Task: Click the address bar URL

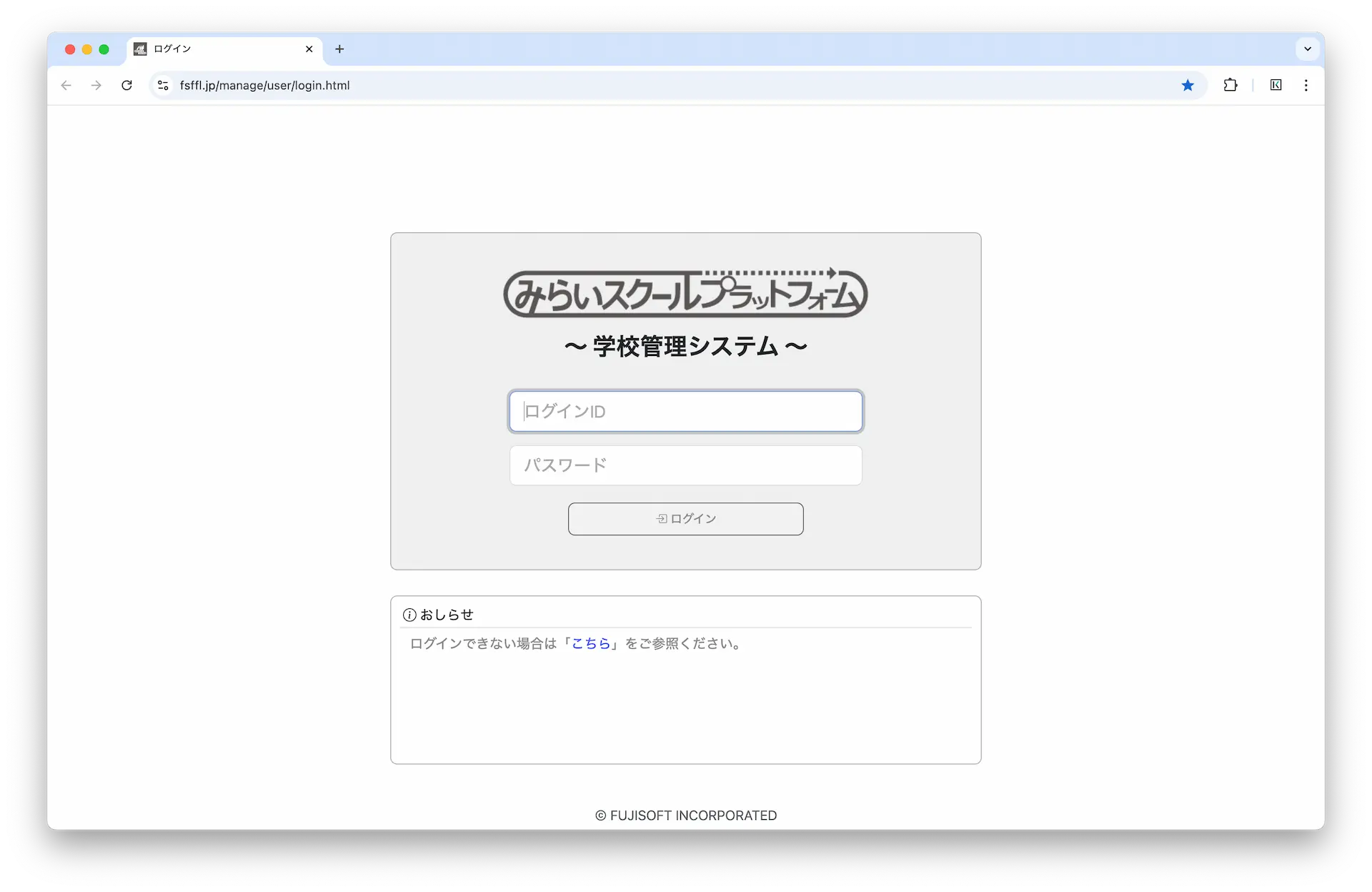Action: [x=264, y=85]
